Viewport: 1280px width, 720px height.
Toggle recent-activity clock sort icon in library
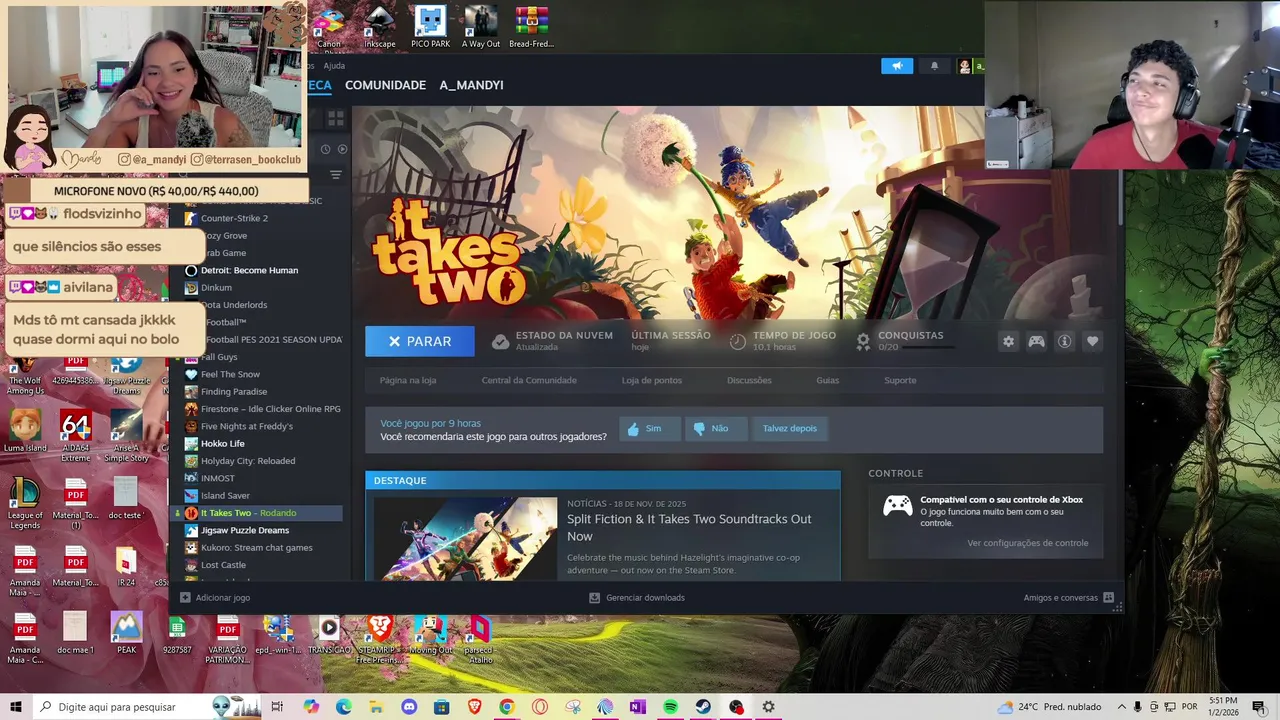click(x=325, y=149)
